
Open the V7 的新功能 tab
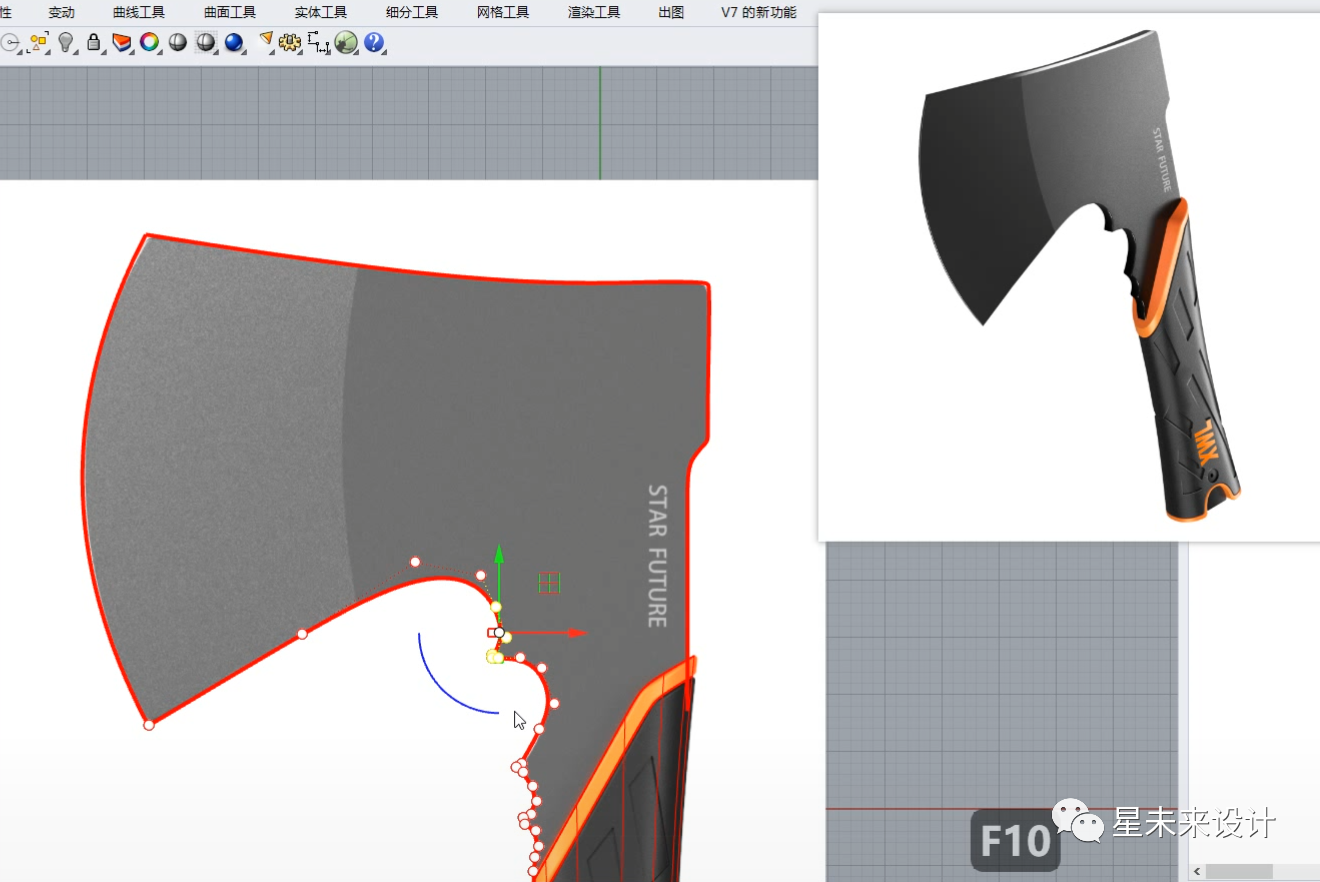(759, 12)
